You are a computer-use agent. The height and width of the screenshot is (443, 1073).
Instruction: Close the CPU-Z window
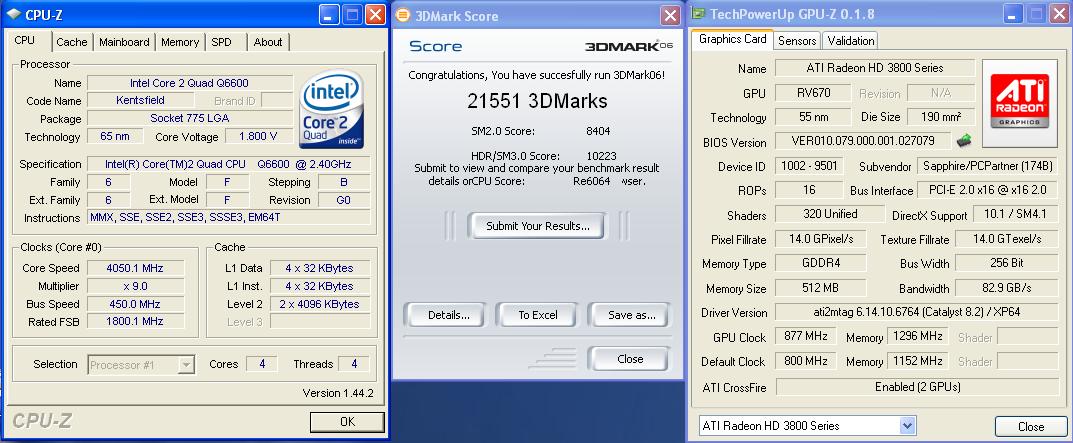click(x=375, y=14)
